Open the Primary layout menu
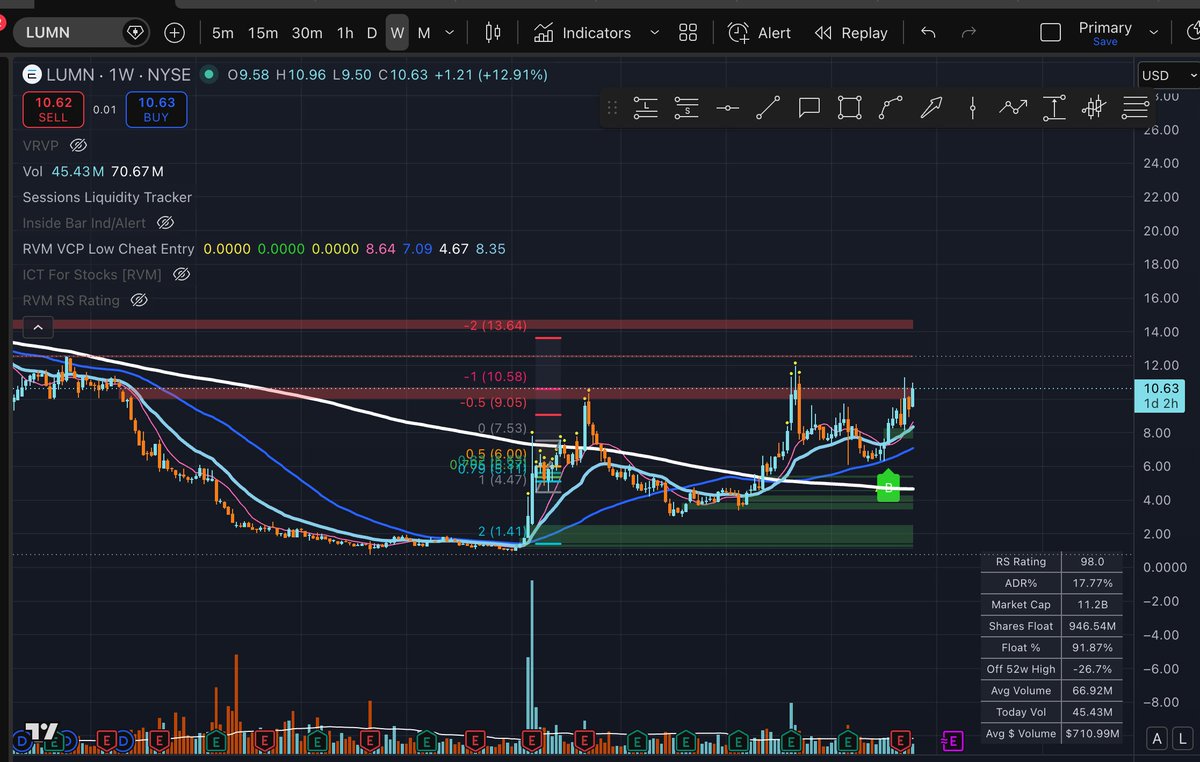Viewport: 1200px width, 762px height. pyautogui.click(x=1105, y=27)
